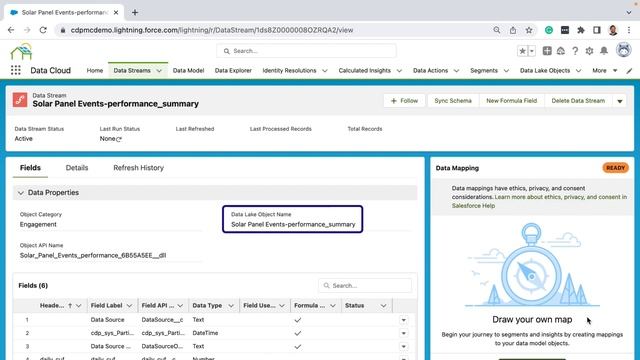The height and width of the screenshot is (360, 640).
Task: Open the Trailhead guidance icon
Action: click(561, 51)
